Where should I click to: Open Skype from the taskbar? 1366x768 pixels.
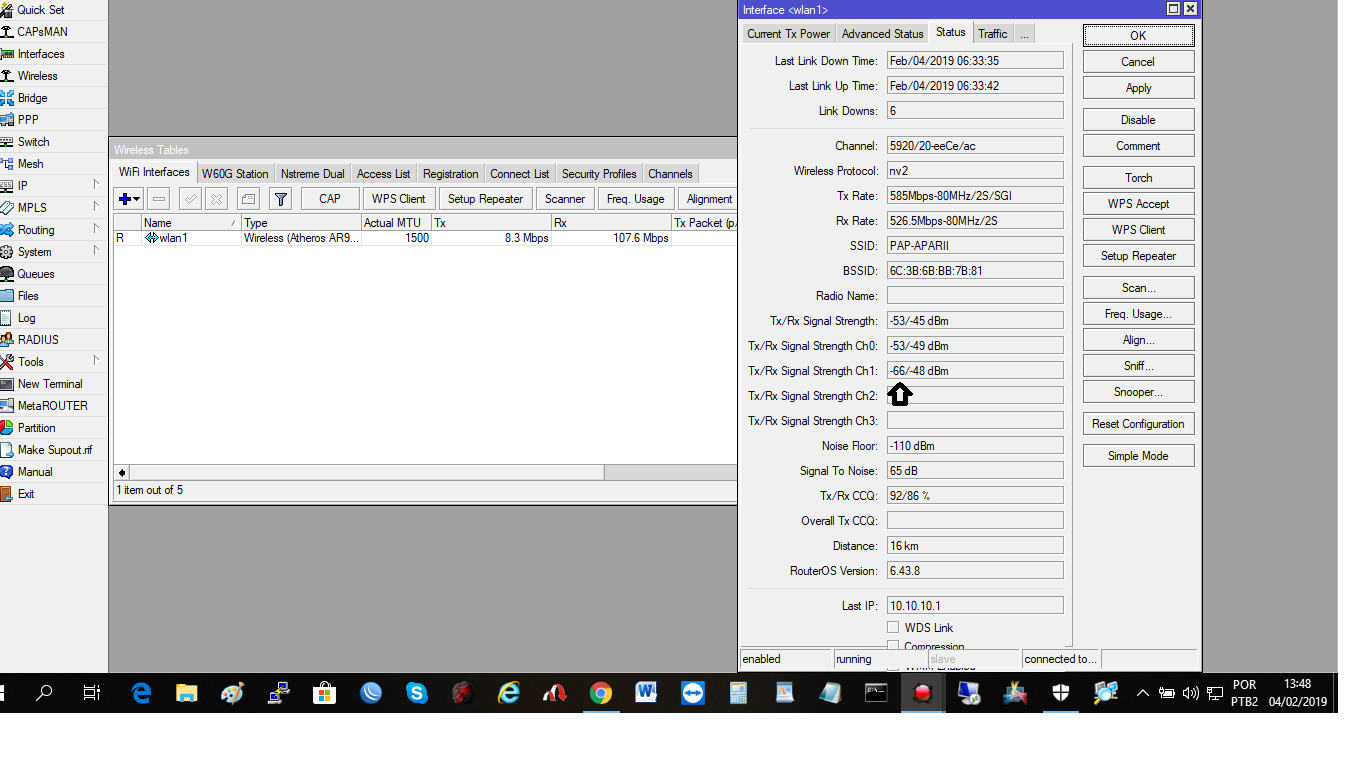417,693
